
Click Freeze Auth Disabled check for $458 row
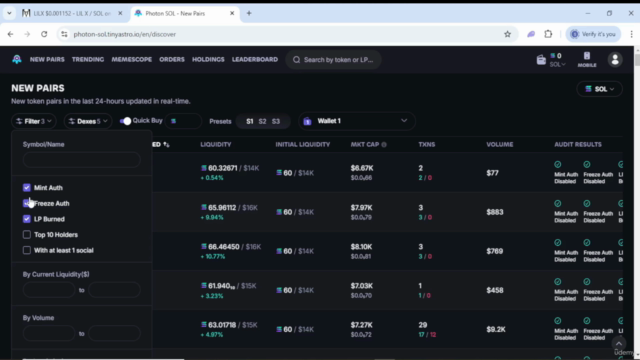pyautogui.click(x=587, y=282)
